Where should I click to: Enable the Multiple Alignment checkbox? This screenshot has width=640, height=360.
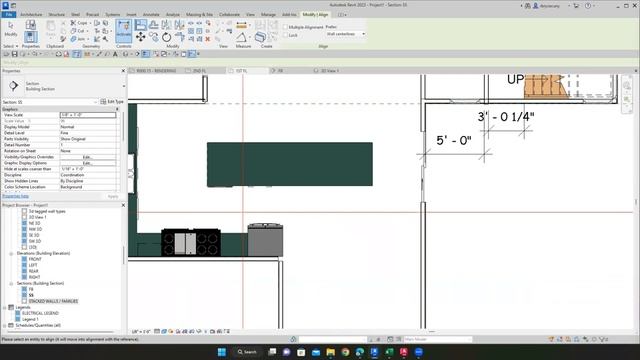tap(285, 27)
